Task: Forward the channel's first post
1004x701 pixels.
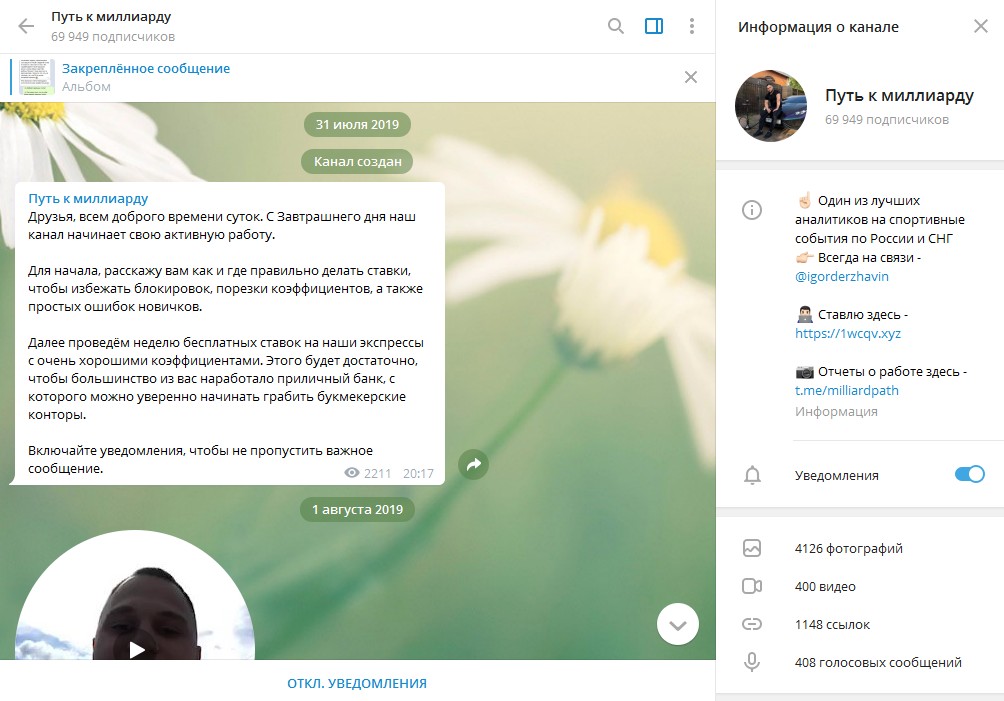Action: pos(473,465)
